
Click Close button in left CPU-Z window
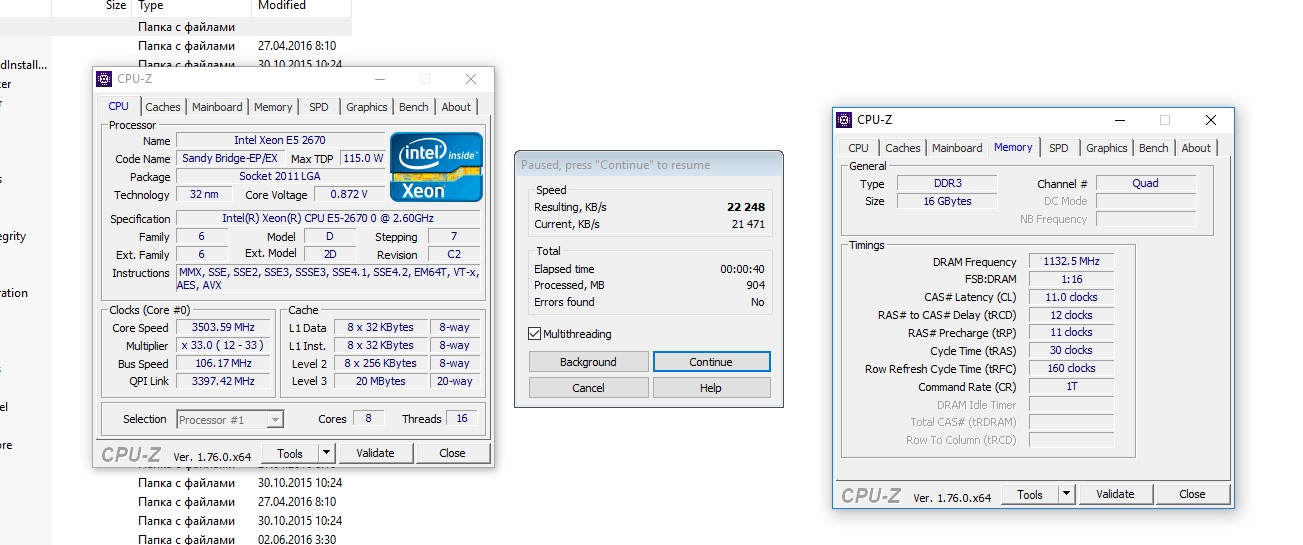click(x=452, y=453)
